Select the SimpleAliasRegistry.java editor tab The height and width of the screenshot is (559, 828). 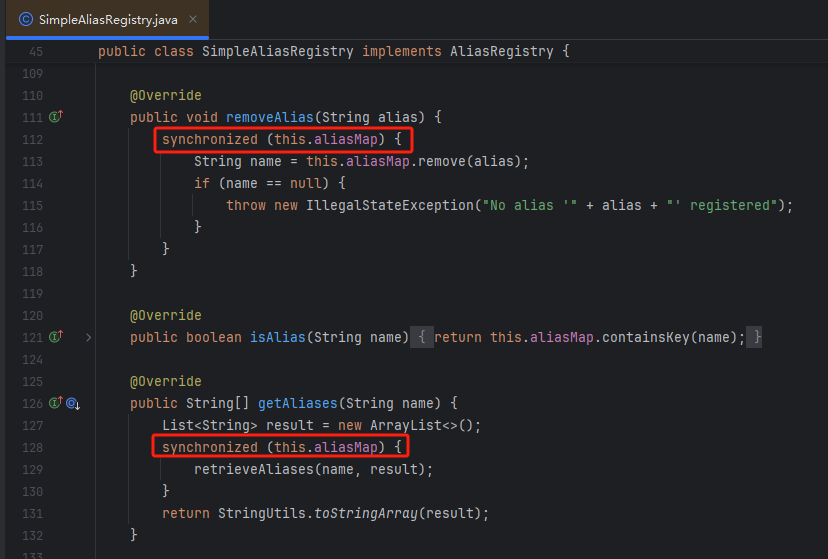[108, 20]
